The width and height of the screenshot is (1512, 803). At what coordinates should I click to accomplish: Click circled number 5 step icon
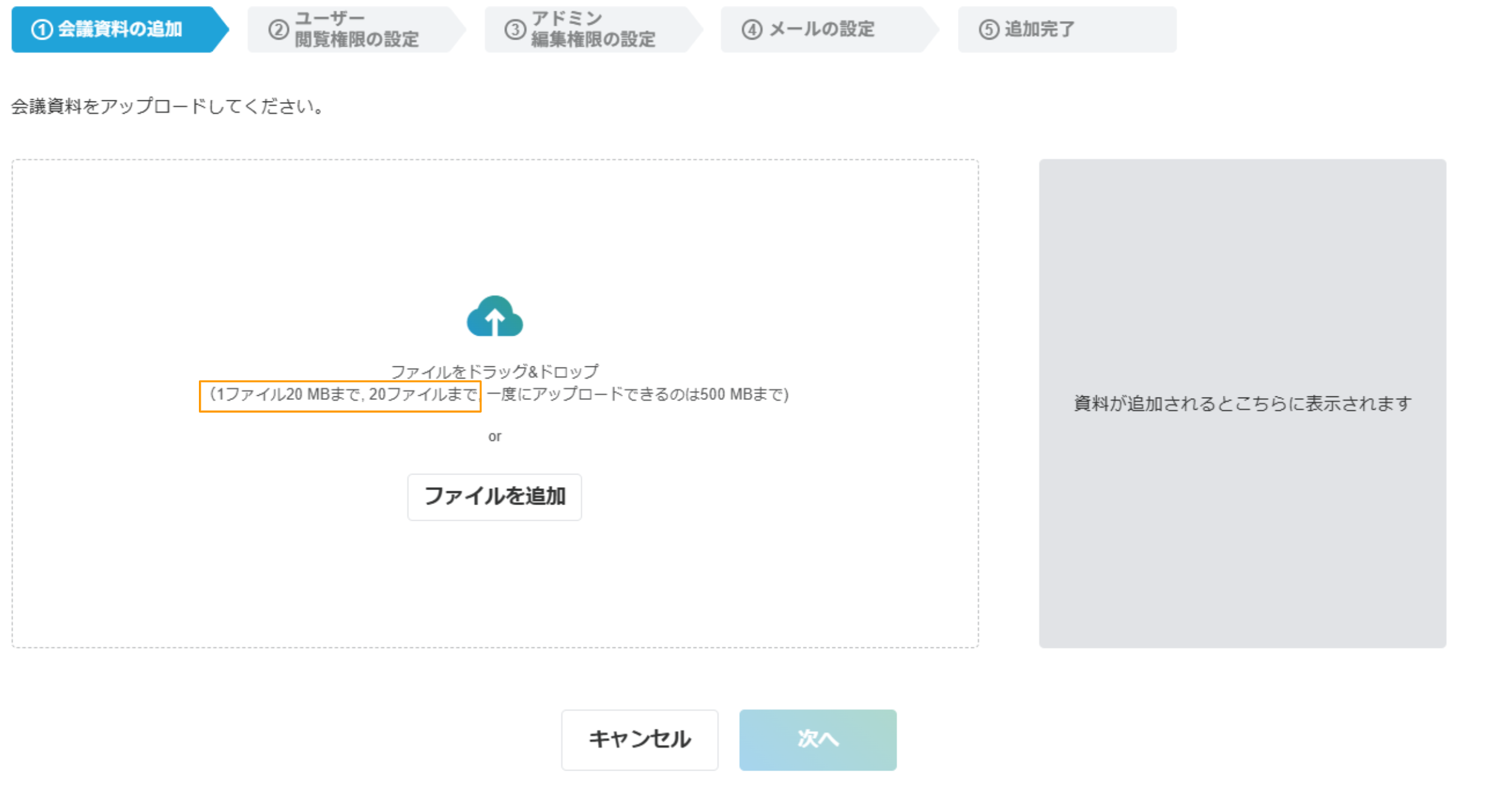[x=989, y=29]
